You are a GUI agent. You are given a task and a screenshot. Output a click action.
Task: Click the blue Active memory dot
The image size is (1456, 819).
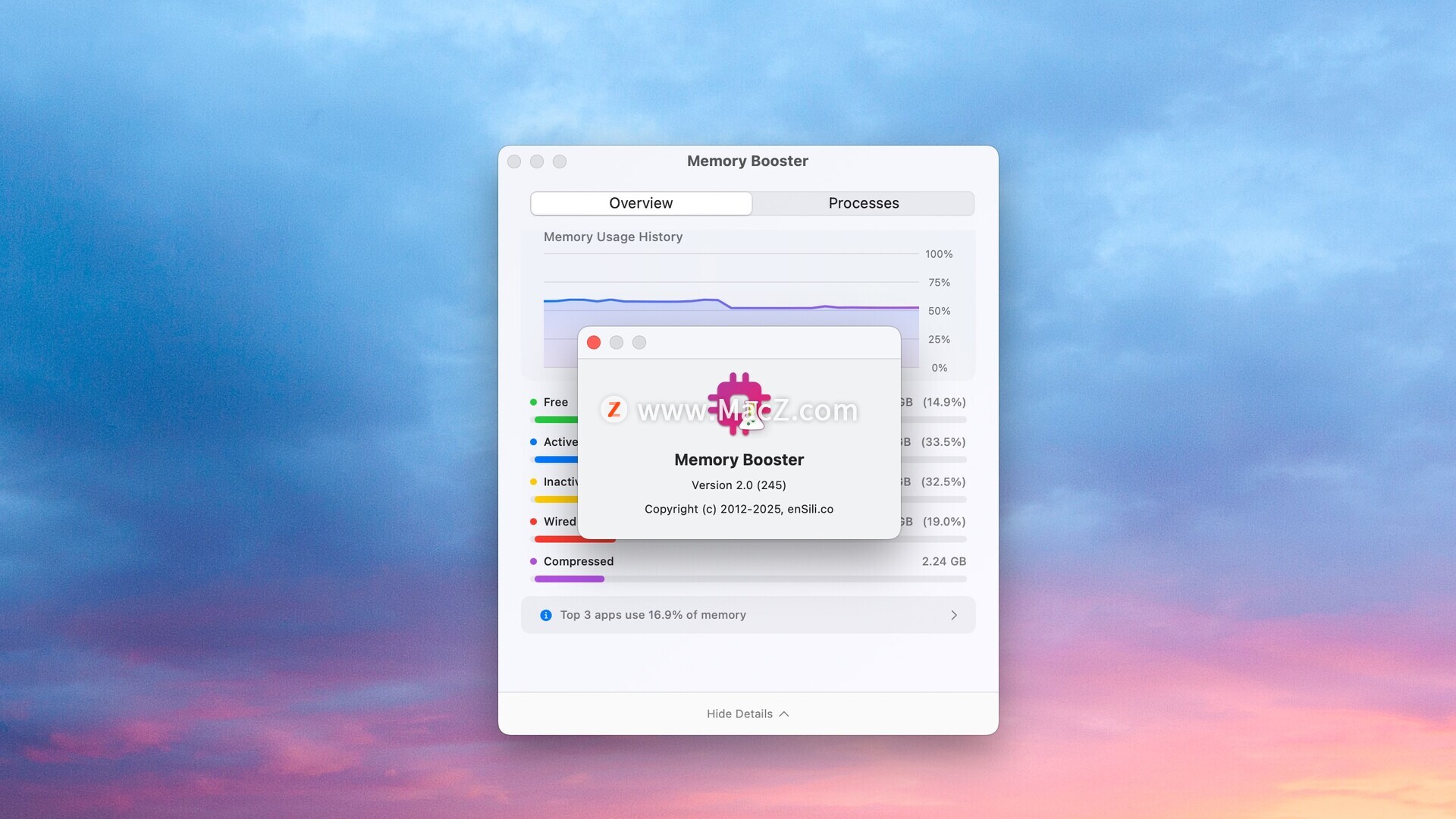coord(534,442)
